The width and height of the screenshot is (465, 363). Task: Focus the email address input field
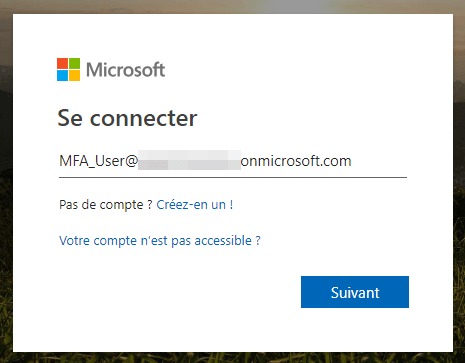[233, 161]
